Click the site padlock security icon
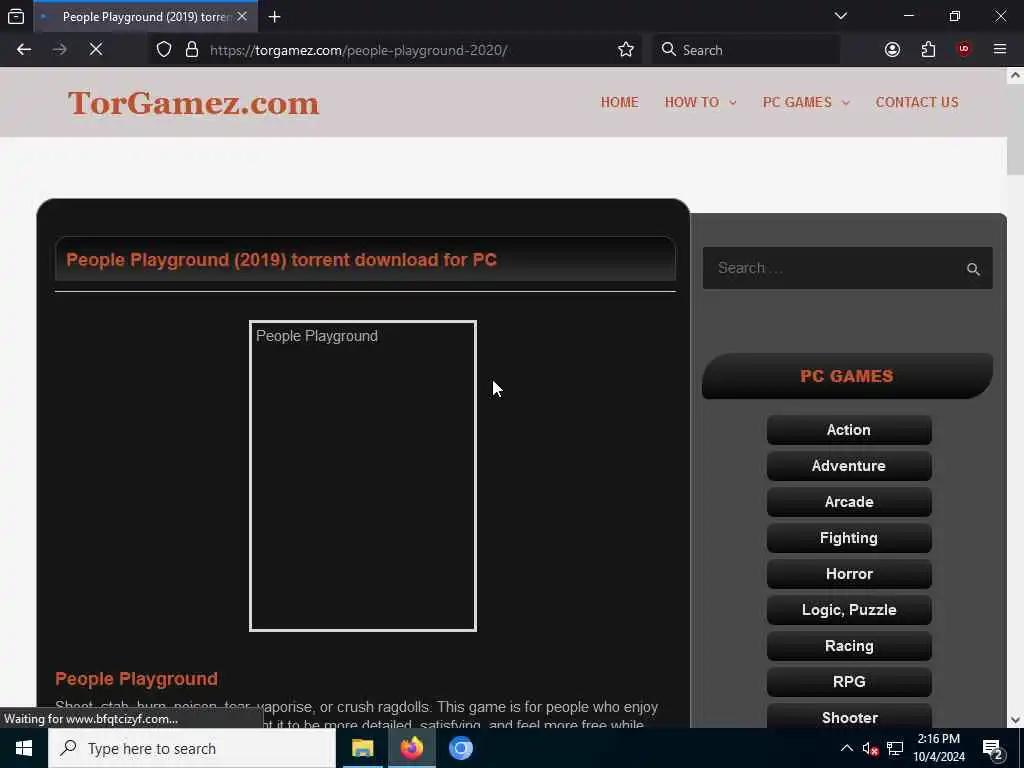 pyautogui.click(x=192, y=50)
